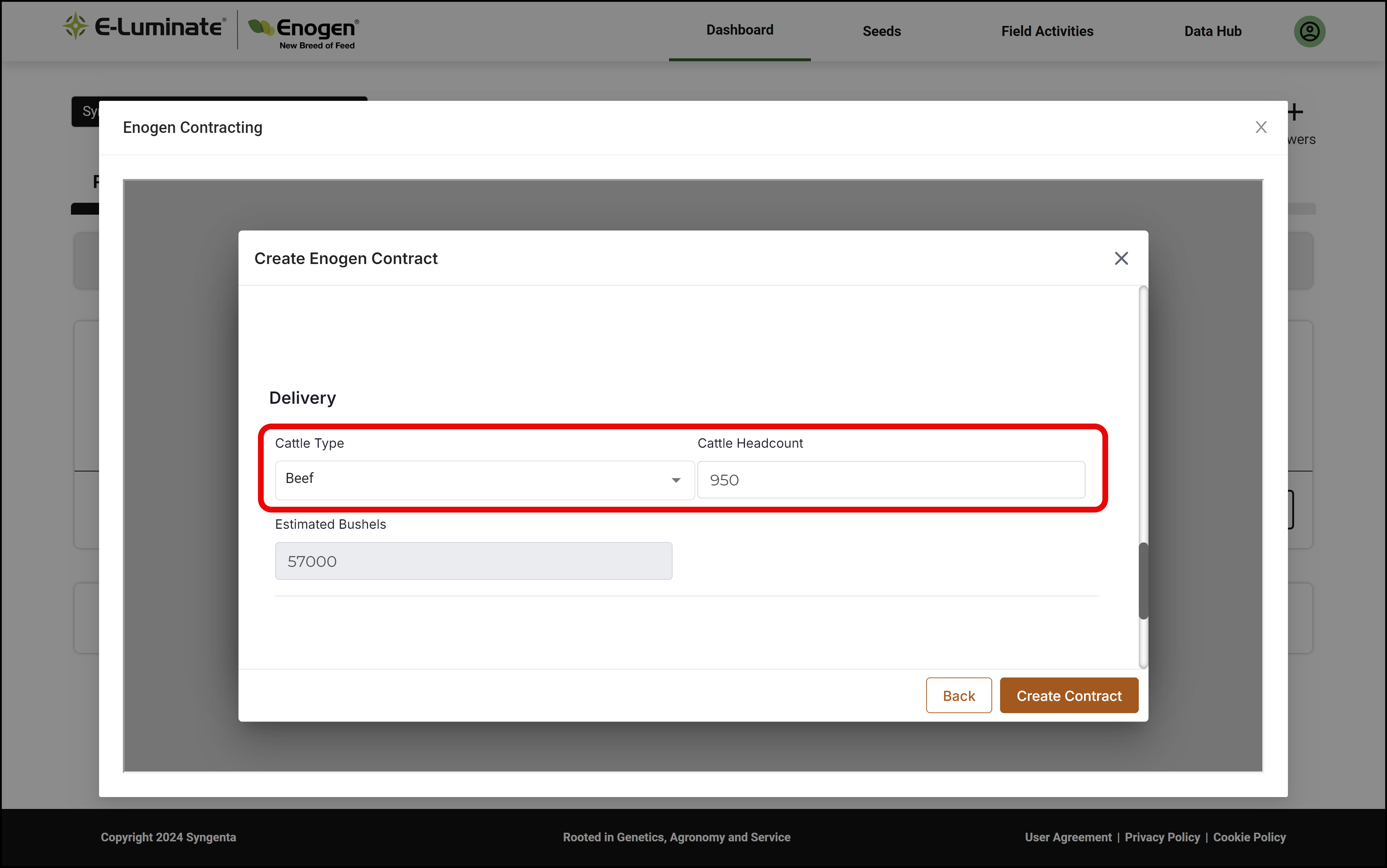Close the Create Enogen Contract dialog
This screenshot has width=1387, height=868.
coord(1121,258)
